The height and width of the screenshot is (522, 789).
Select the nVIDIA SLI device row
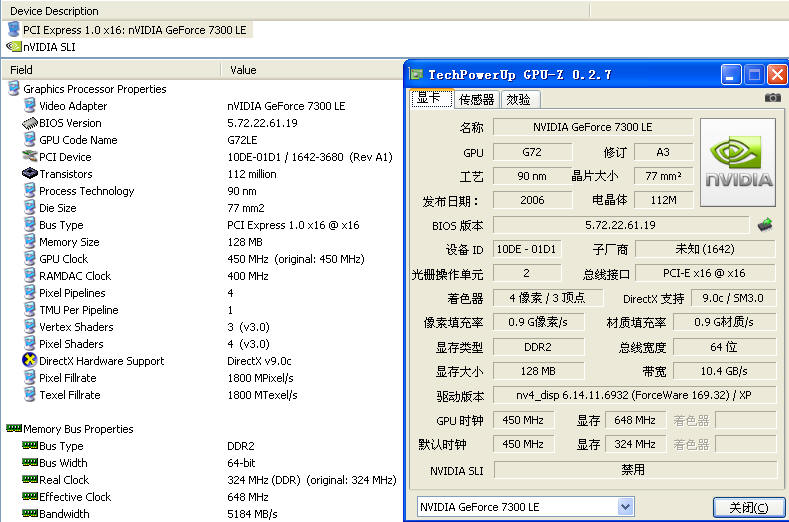[x=41, y=47]
